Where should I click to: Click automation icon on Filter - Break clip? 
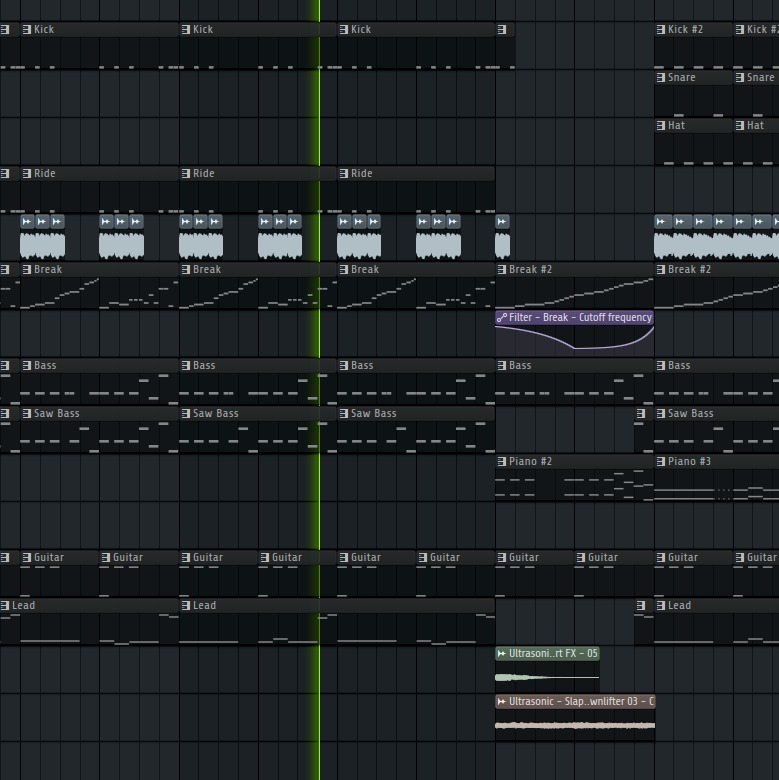[502, 317]
